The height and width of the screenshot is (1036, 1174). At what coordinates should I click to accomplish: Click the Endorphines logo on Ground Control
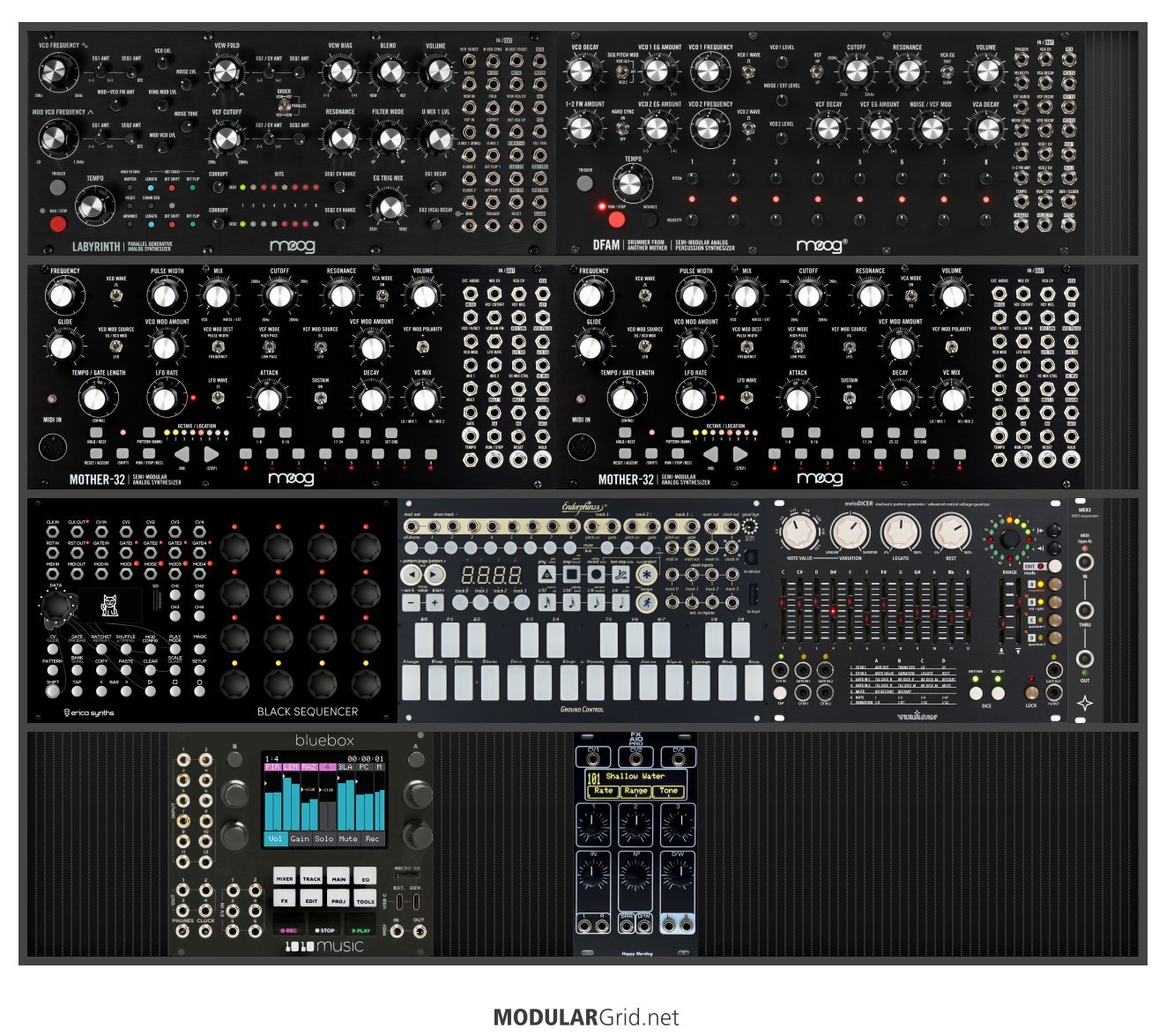pos(585,507)
